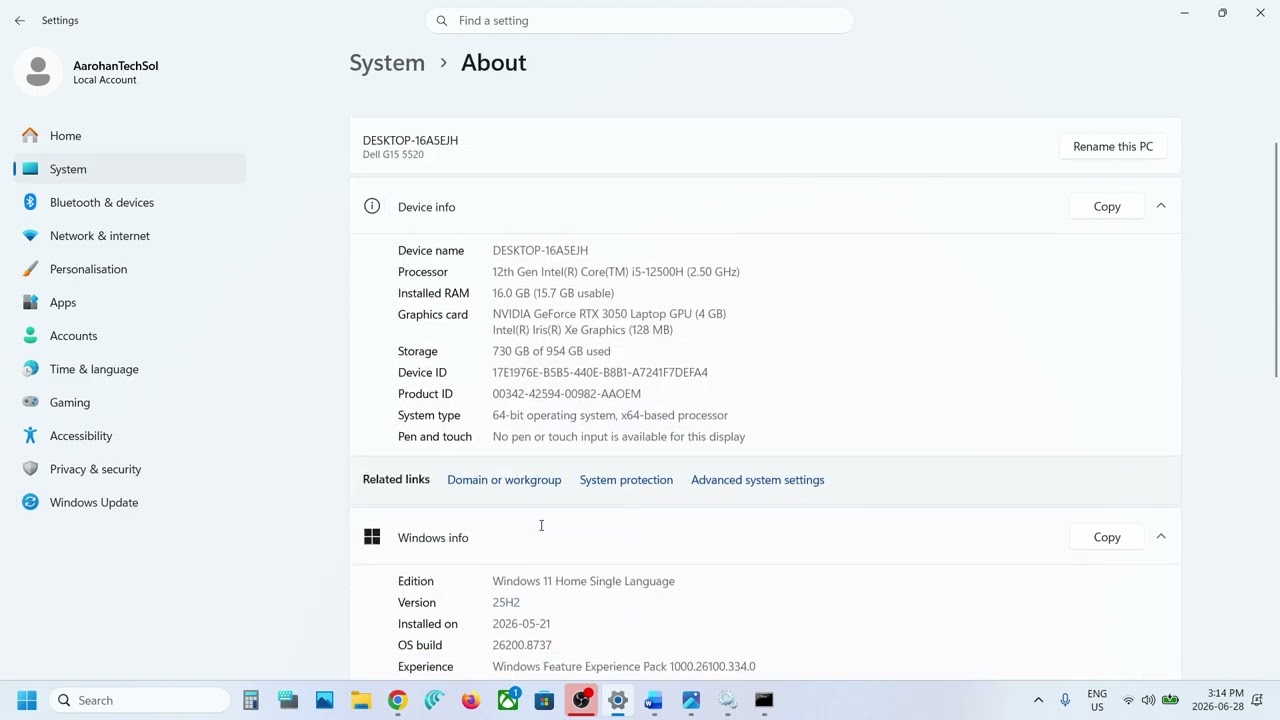Open File Explorer from the taskbar
The width and height of the screenshot is (1280, 720).
click(361, 700)
